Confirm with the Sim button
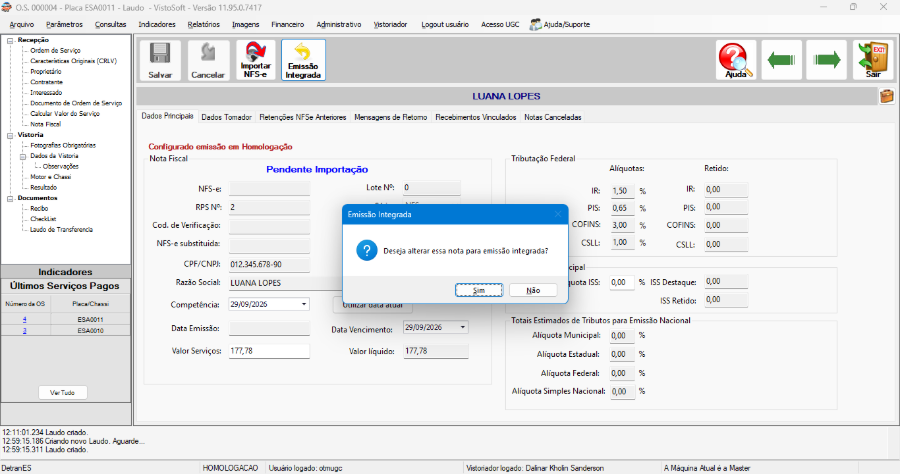Viewport: 900px width, 474px height. tap(479, 290)
